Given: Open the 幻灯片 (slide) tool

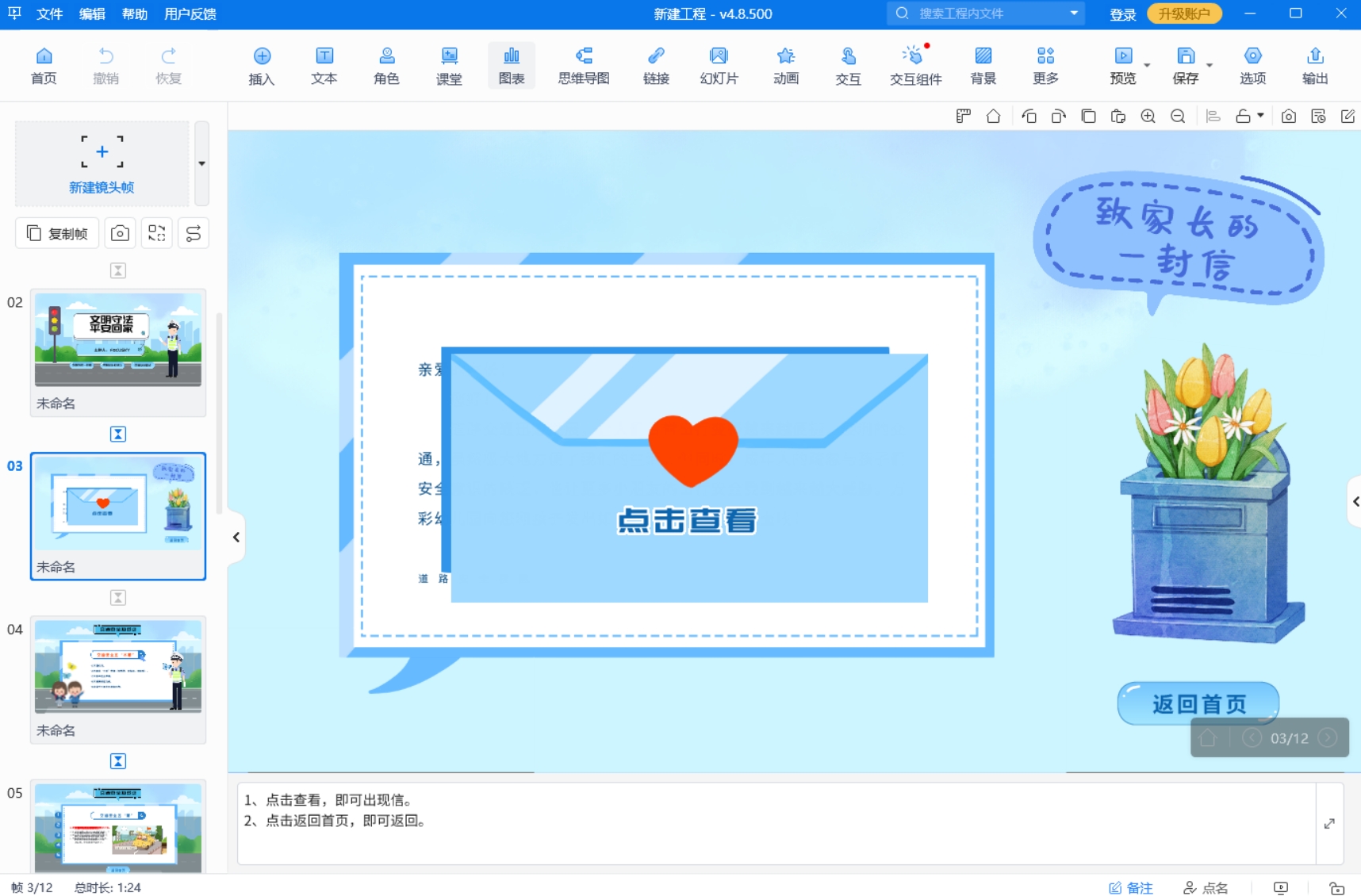Looking at the screenshot, I should (x=718, y=65).
